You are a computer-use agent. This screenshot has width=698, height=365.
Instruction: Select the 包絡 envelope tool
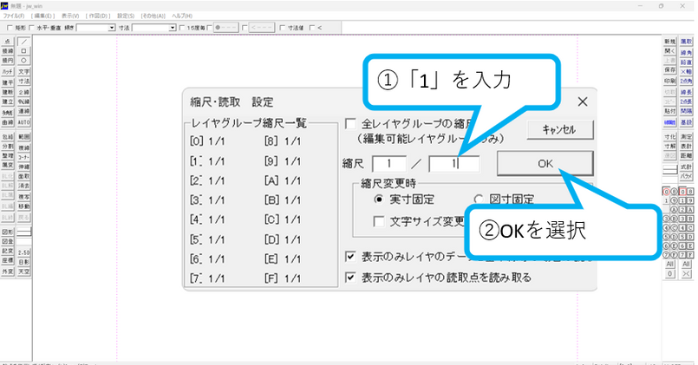(8, 137)
